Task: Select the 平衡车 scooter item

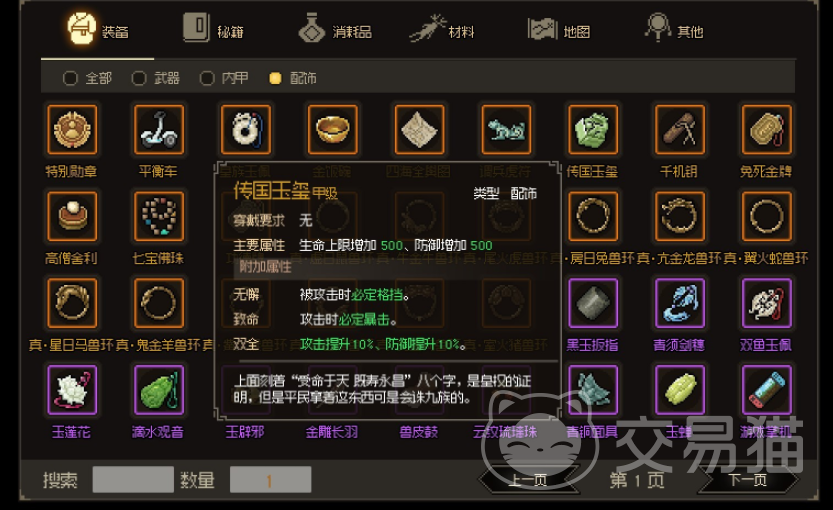Action: pyautogui.click(x=159, y=130)
